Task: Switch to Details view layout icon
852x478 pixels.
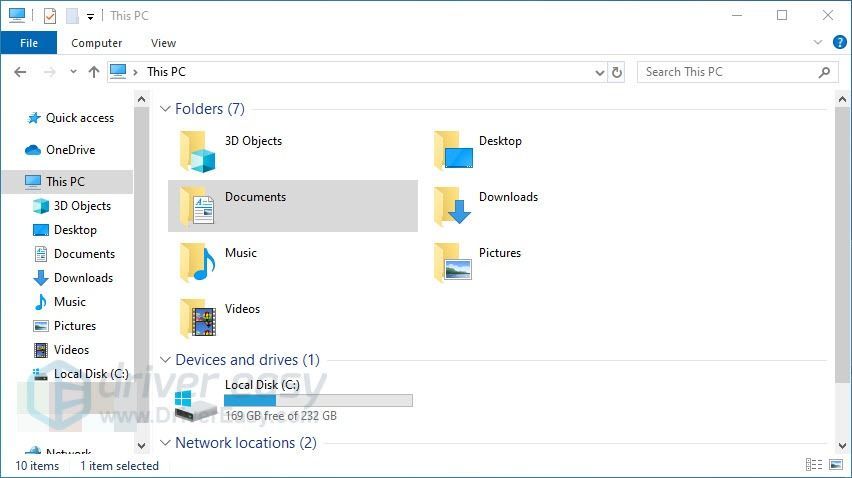Action: pyautogui.click(x=813, y=464)
